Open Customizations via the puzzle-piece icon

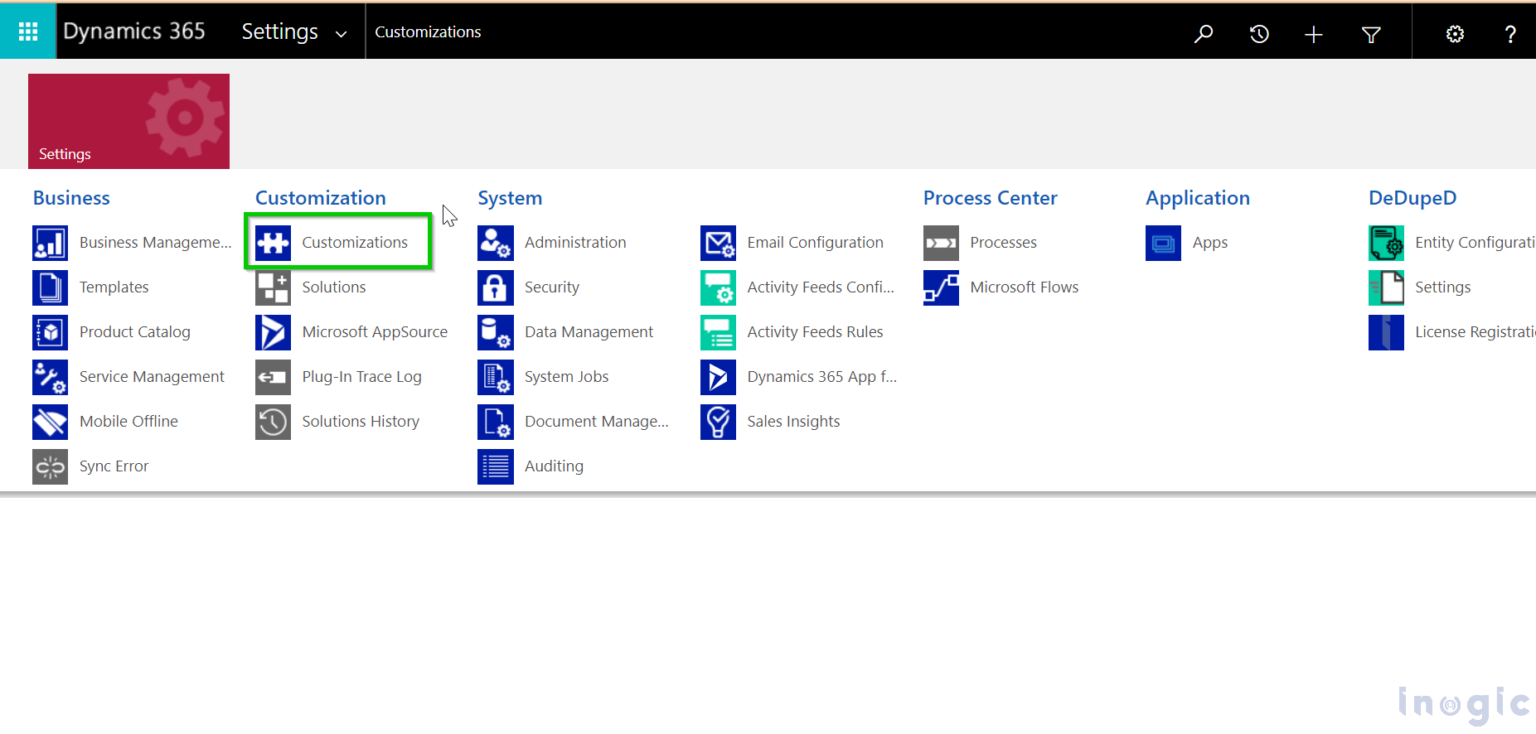[273, 242]
